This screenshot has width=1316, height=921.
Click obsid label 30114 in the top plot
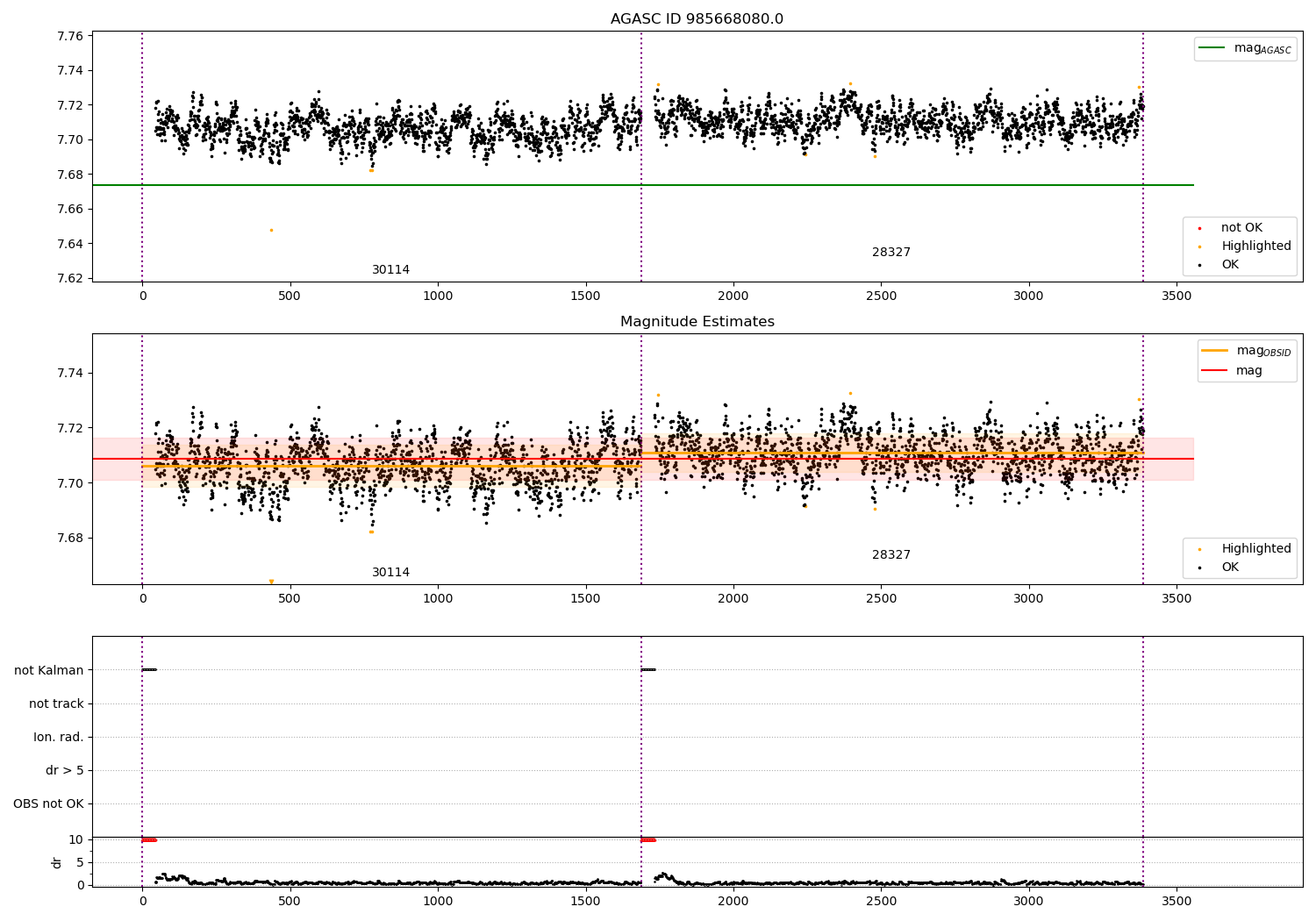(x=390, y=270)
